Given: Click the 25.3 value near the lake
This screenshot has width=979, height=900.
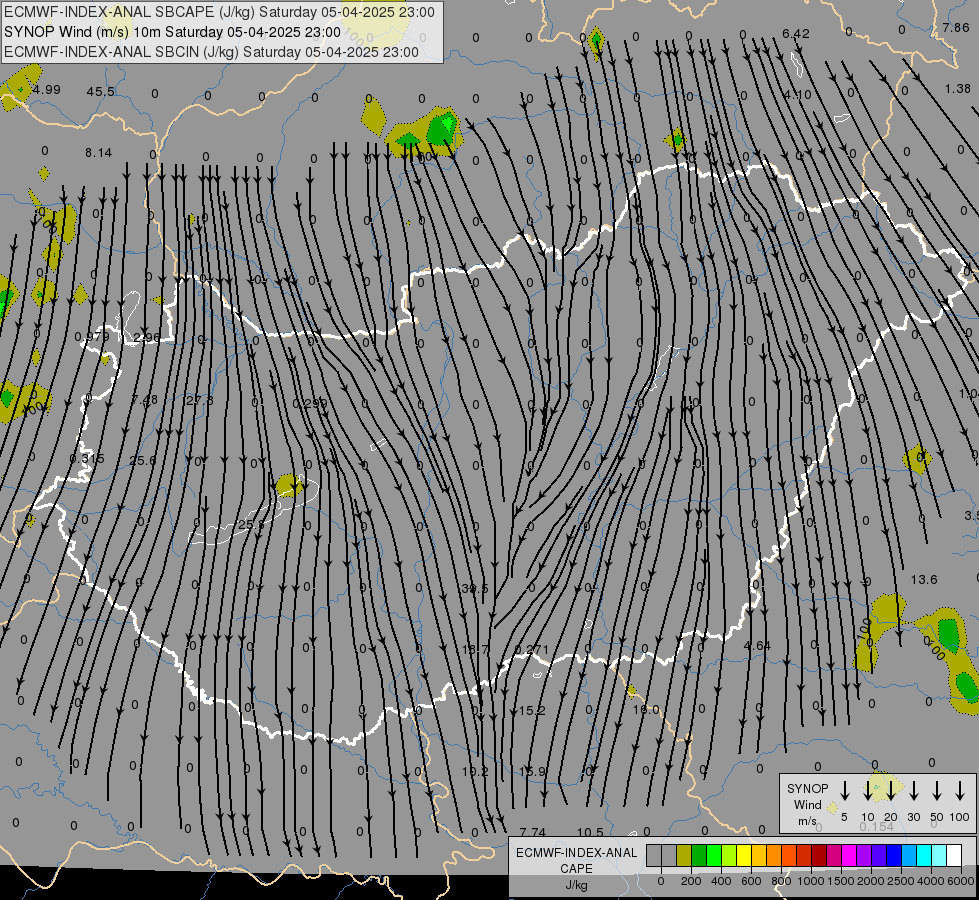Looking at the screenshot, I should 252,525.
